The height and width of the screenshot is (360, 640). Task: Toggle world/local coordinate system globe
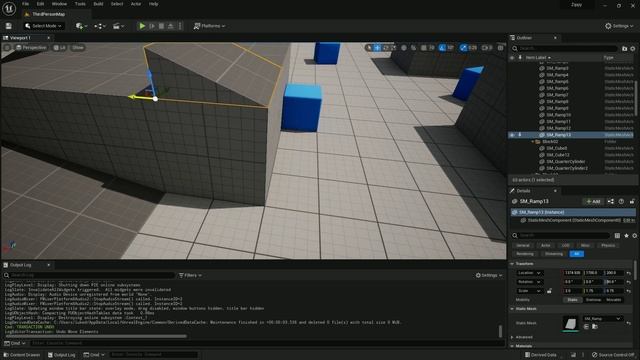coord(404,48)
